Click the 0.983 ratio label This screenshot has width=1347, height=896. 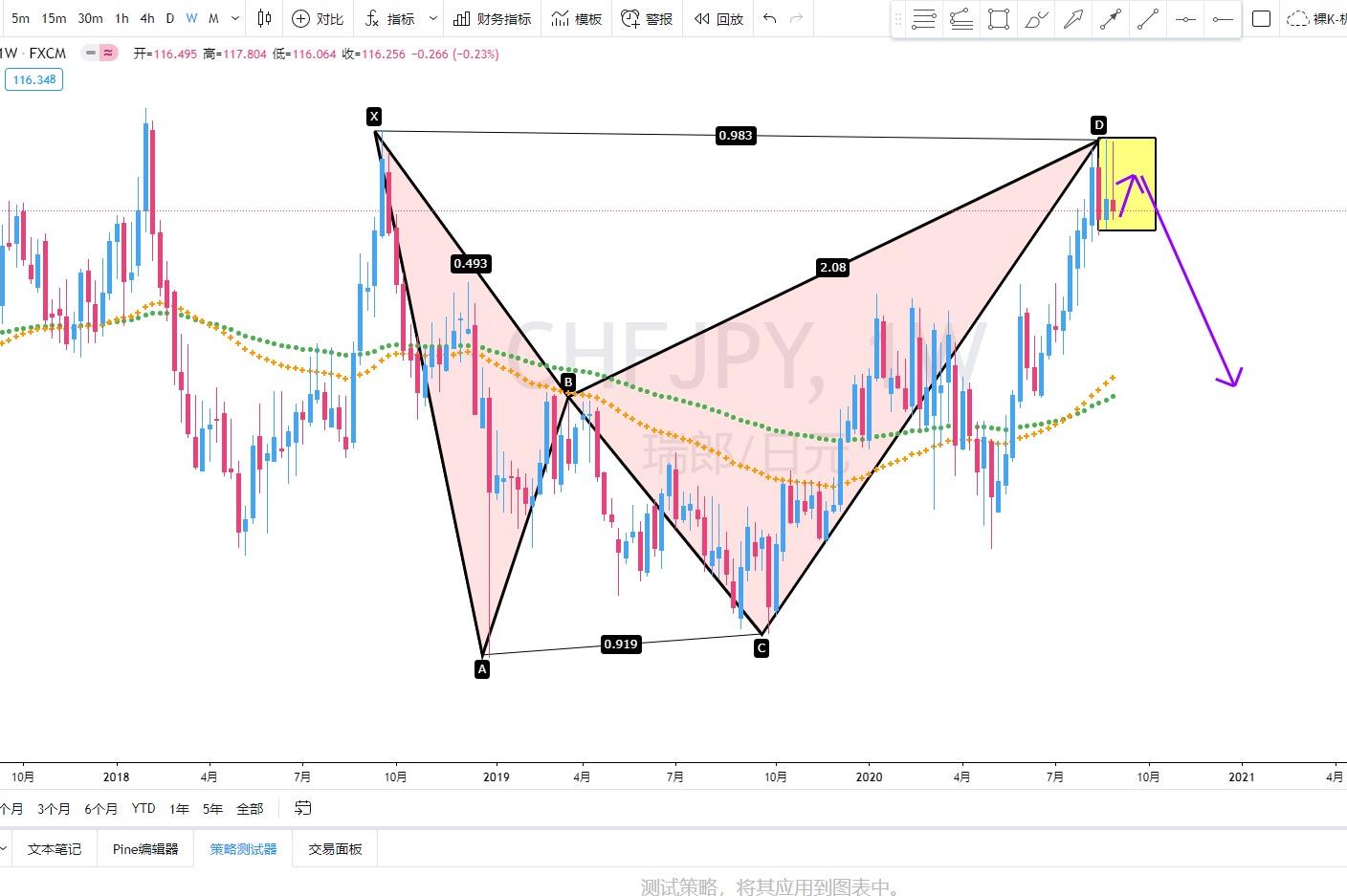(736, 136)
